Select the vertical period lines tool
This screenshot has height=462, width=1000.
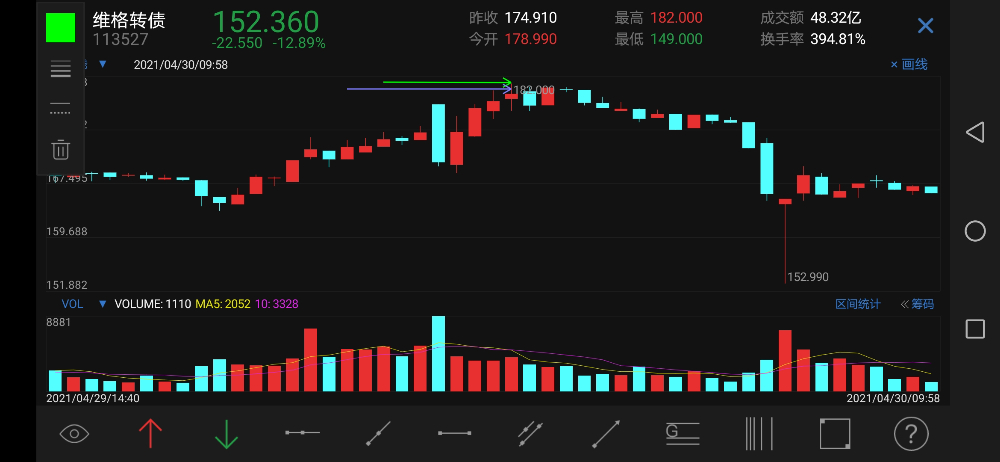(x=759, y=434)
